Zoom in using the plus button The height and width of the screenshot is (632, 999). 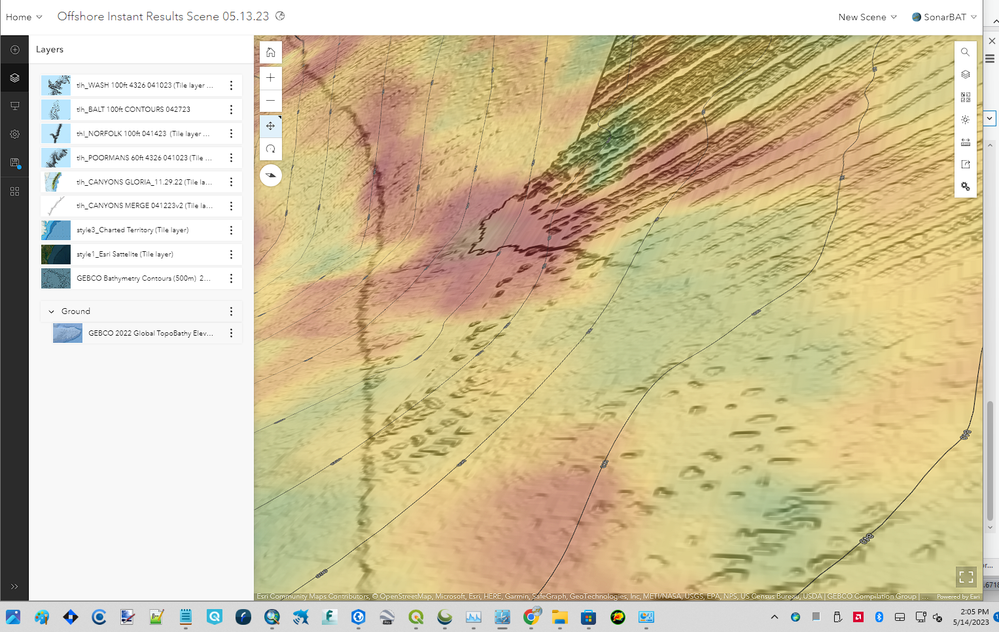[x=270, y=77]
